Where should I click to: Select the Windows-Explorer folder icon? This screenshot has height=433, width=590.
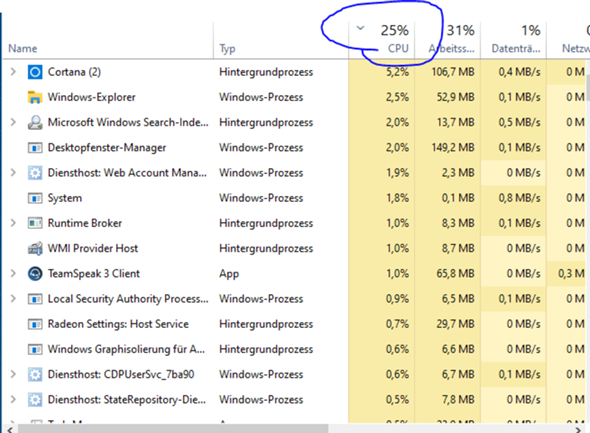tap(35, 97)
